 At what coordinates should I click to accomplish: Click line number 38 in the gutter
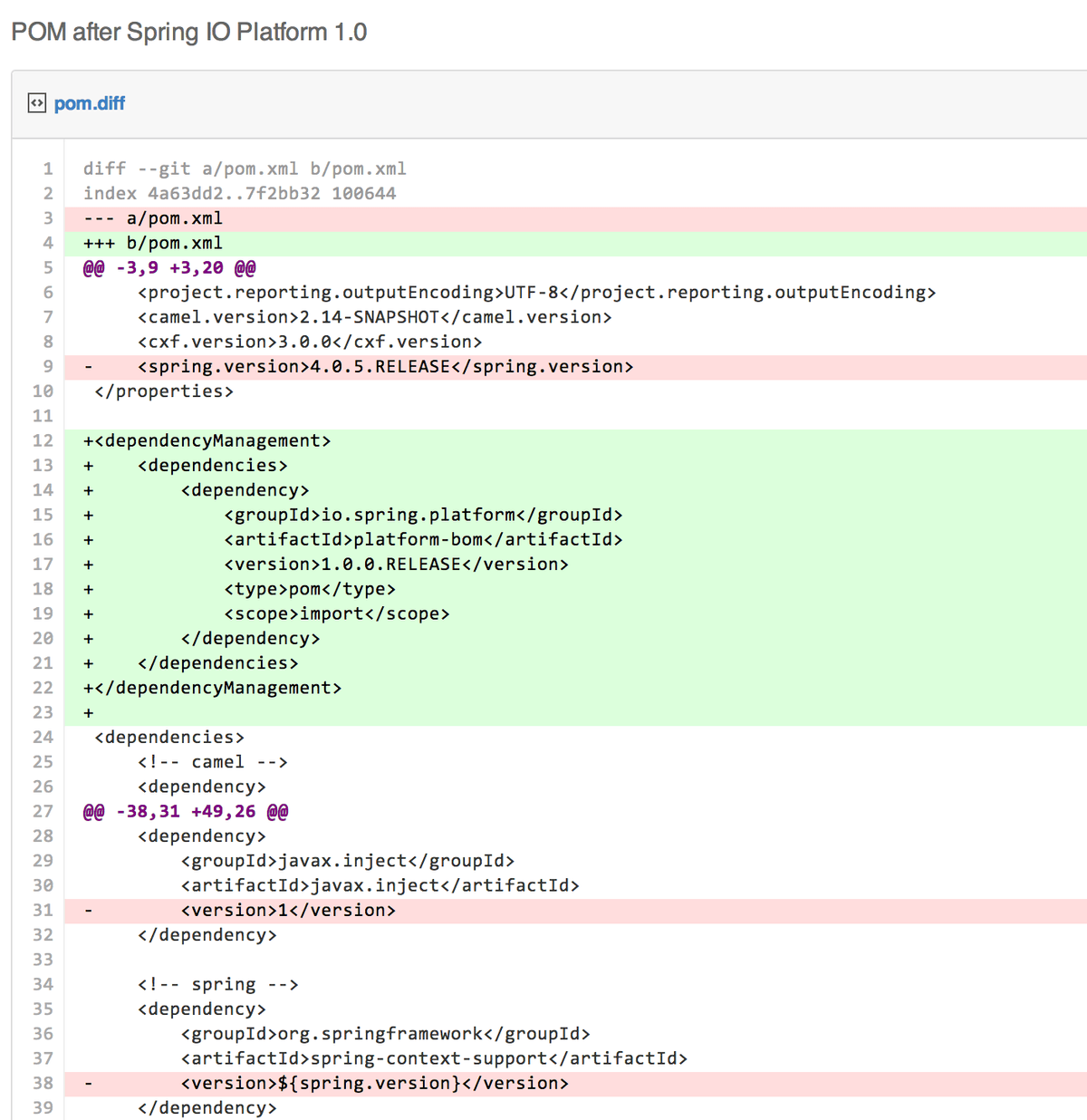(x=43, y=1084)
